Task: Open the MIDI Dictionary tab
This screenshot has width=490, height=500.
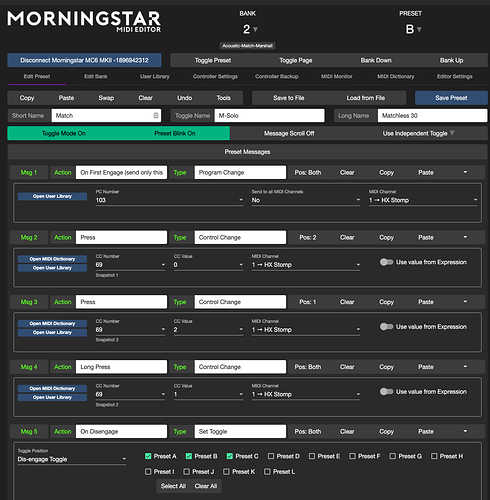Action: tap(396, 76)
